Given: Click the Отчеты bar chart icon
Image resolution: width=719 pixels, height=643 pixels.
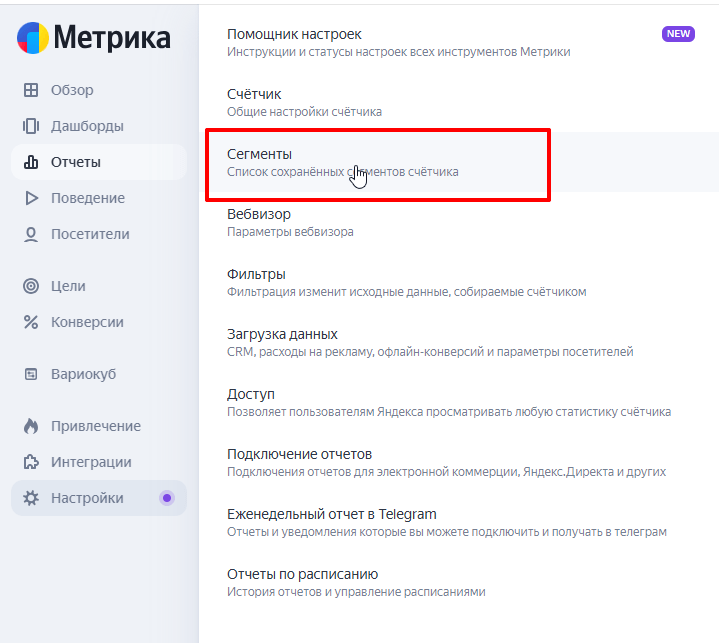Looking at the screenshot, I should click(31, 162).
